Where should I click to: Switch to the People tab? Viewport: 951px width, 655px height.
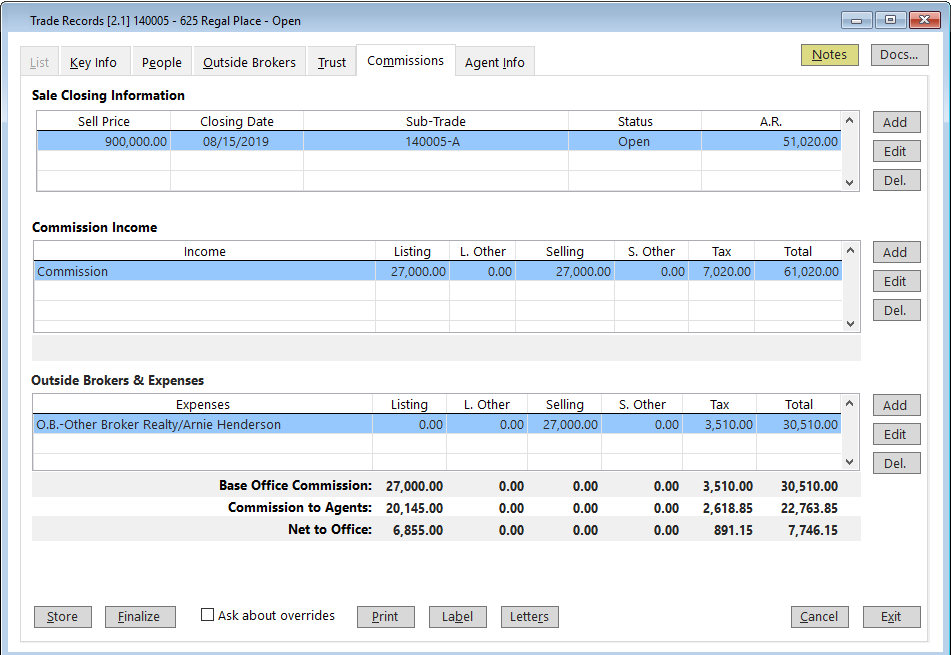coord(160,61)
